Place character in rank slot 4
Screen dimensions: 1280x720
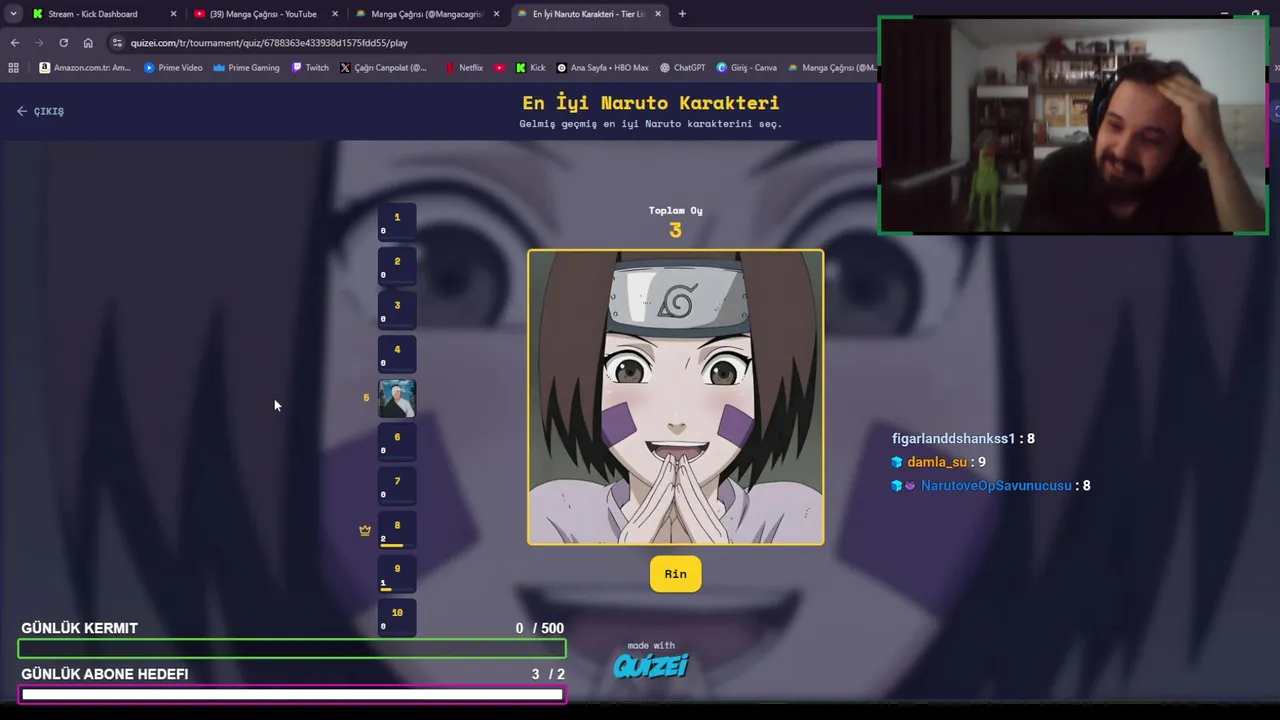(397, 355)
